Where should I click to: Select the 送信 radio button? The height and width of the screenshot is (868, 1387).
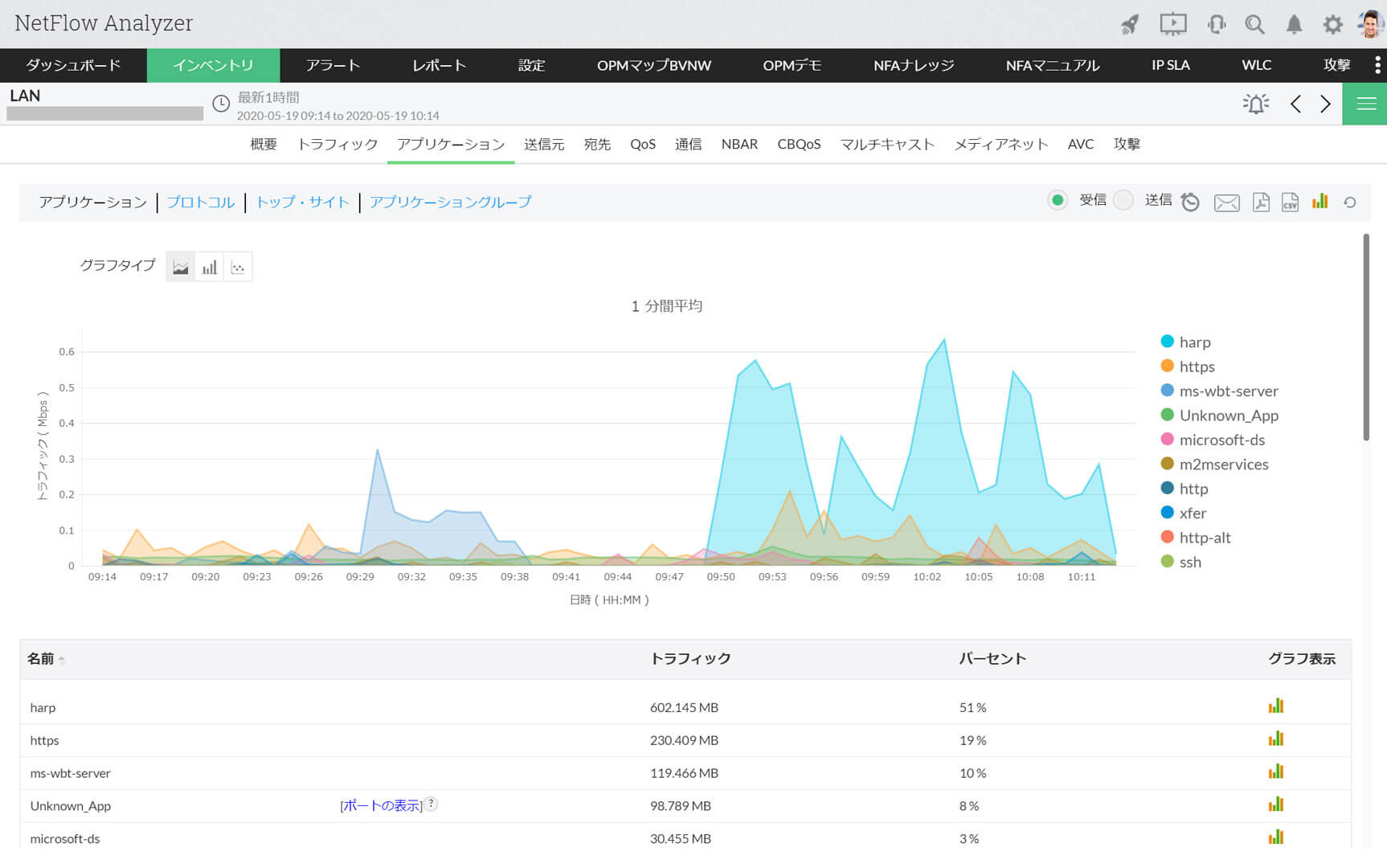[x=1123, y=200]
